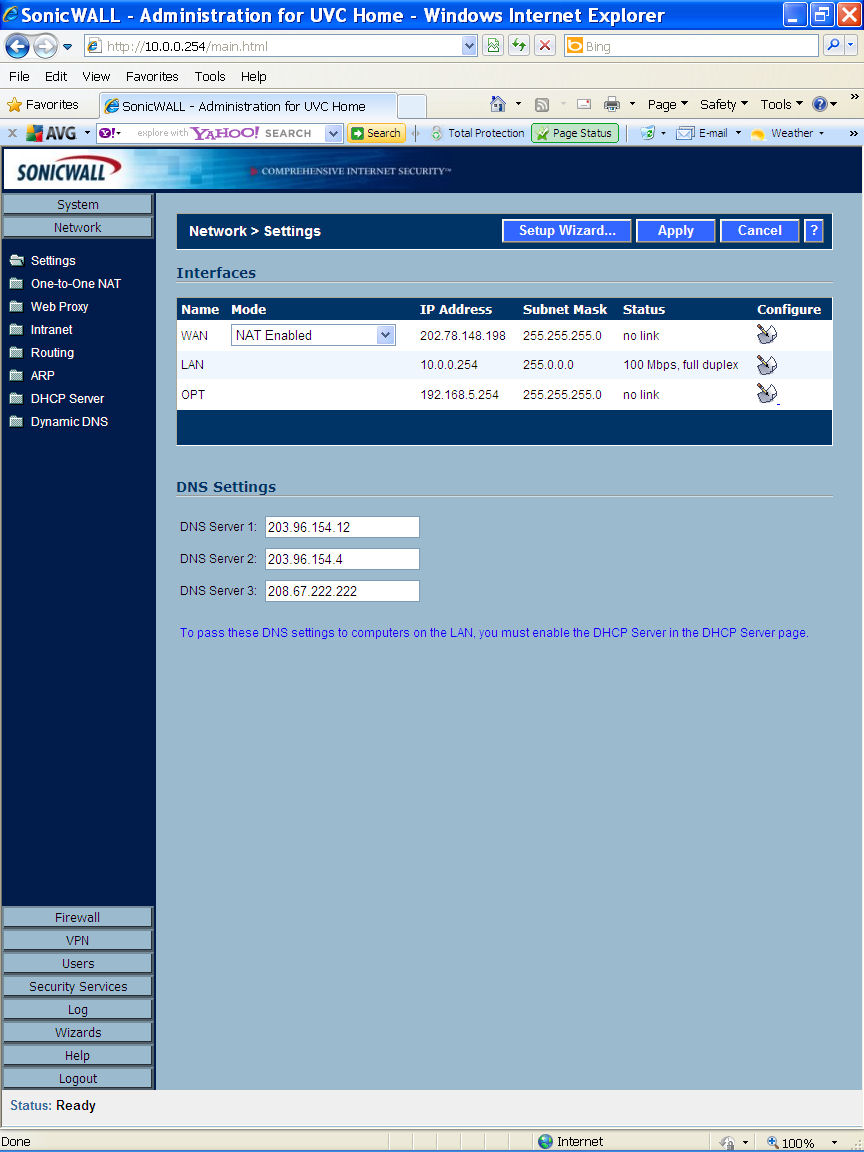Screen dimensions: 864x1152
Task: Apply the network settings
Action: (x=675, y=231)
